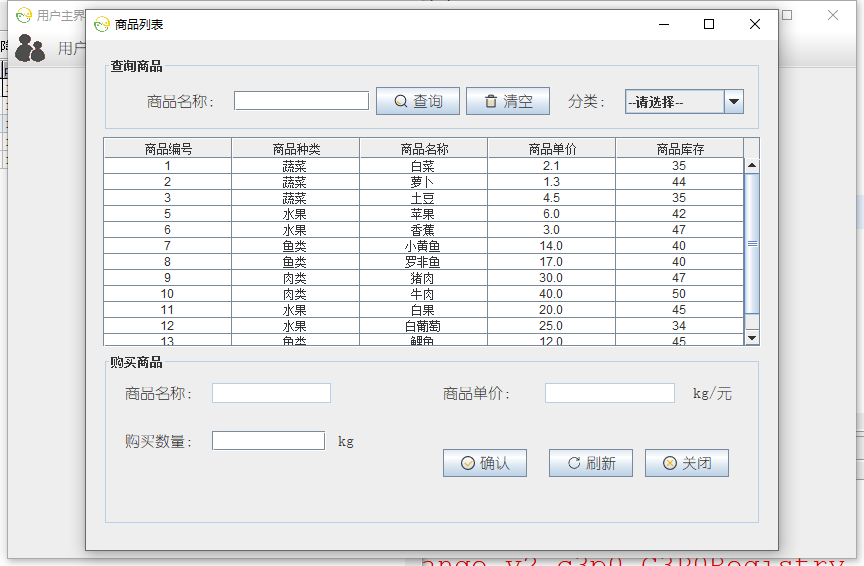Click the 清空 clear button
The image size is (864, 566).
coord(508,101)
